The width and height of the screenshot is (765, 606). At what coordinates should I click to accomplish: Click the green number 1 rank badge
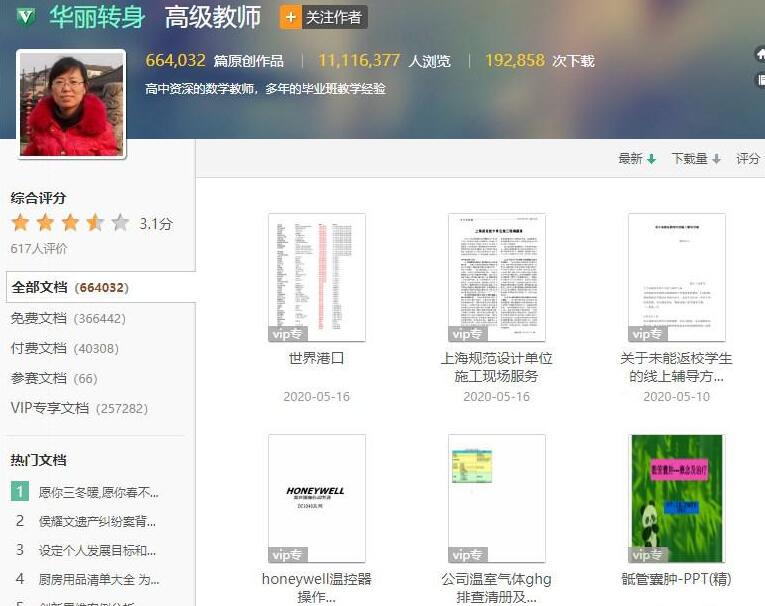pyautogui.click(x=20, y=492)
